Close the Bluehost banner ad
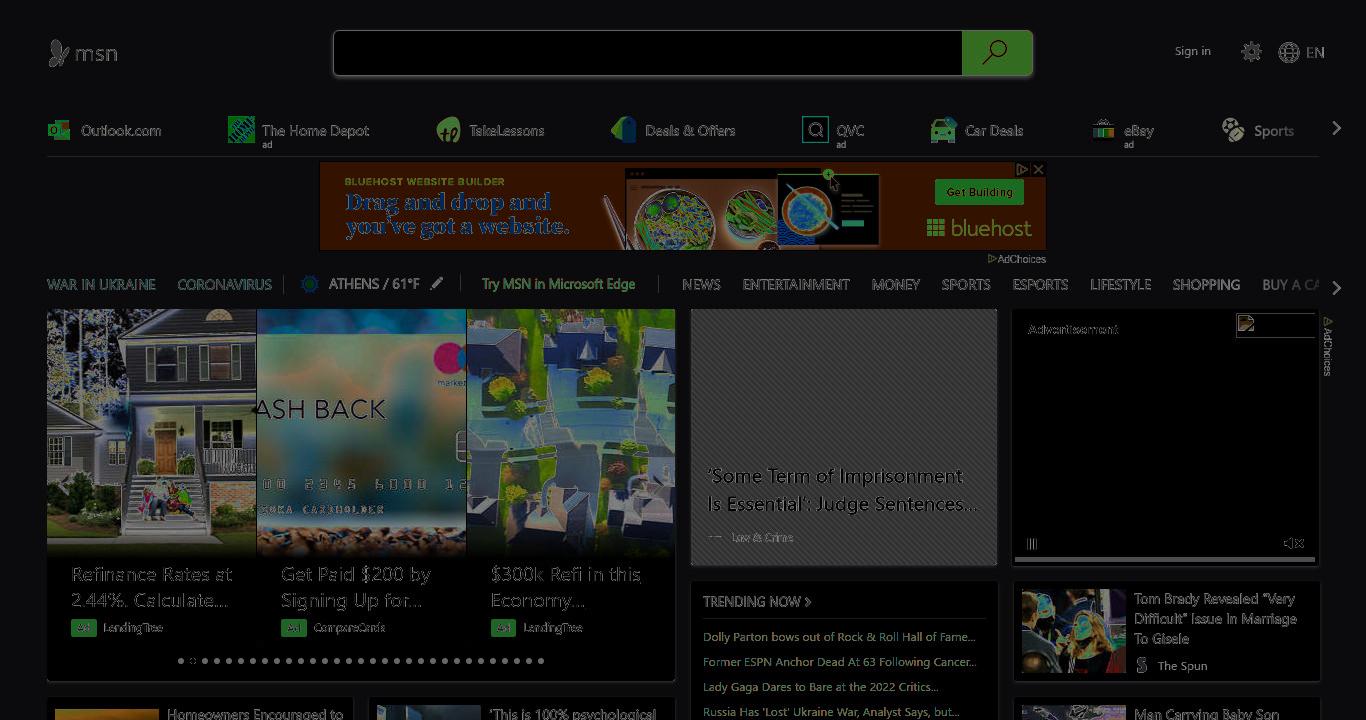This screenshot has width=1366, height=720. (1038, 170)
